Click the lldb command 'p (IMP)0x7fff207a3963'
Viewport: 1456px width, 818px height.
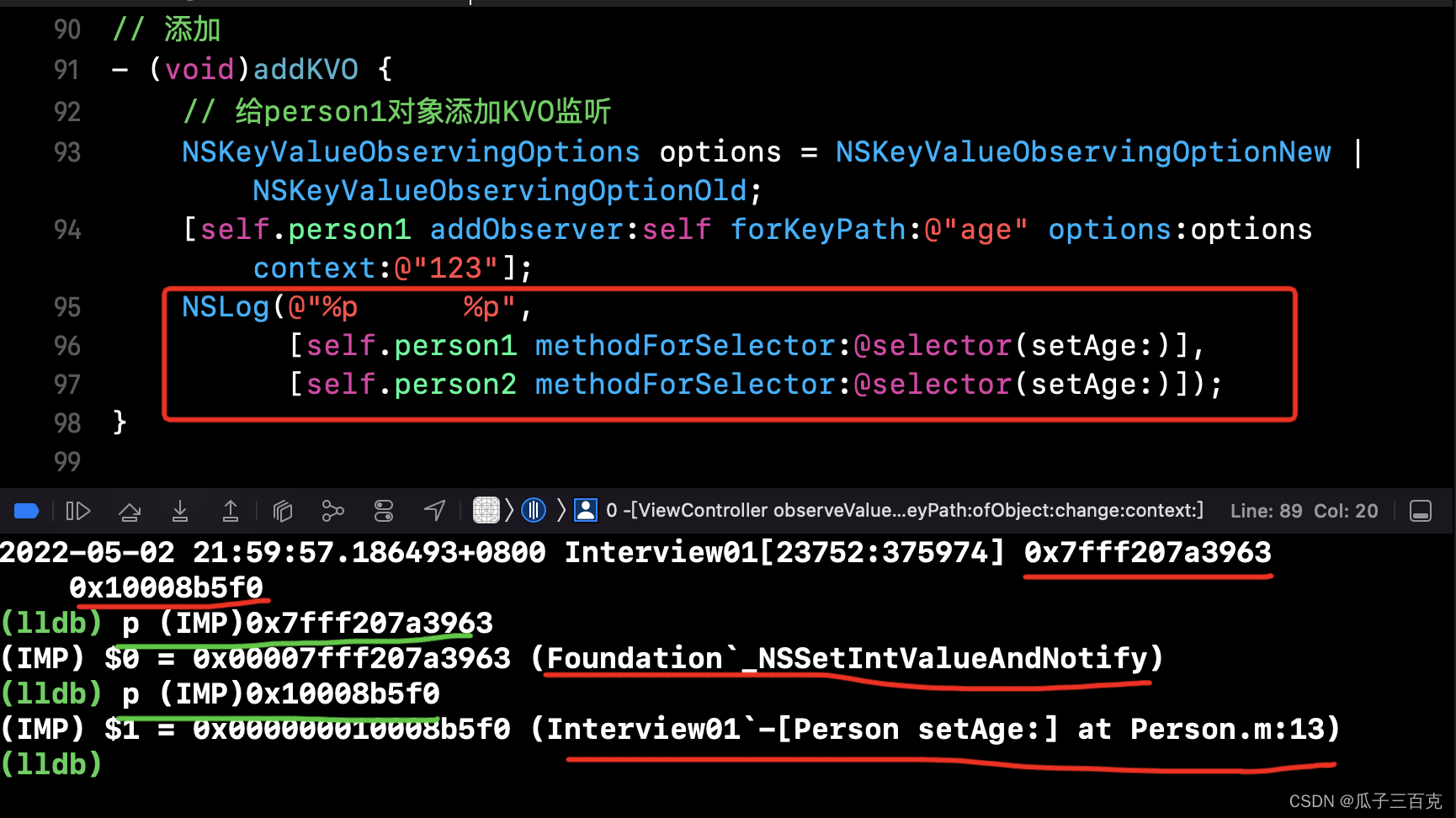tap(307, 623)
